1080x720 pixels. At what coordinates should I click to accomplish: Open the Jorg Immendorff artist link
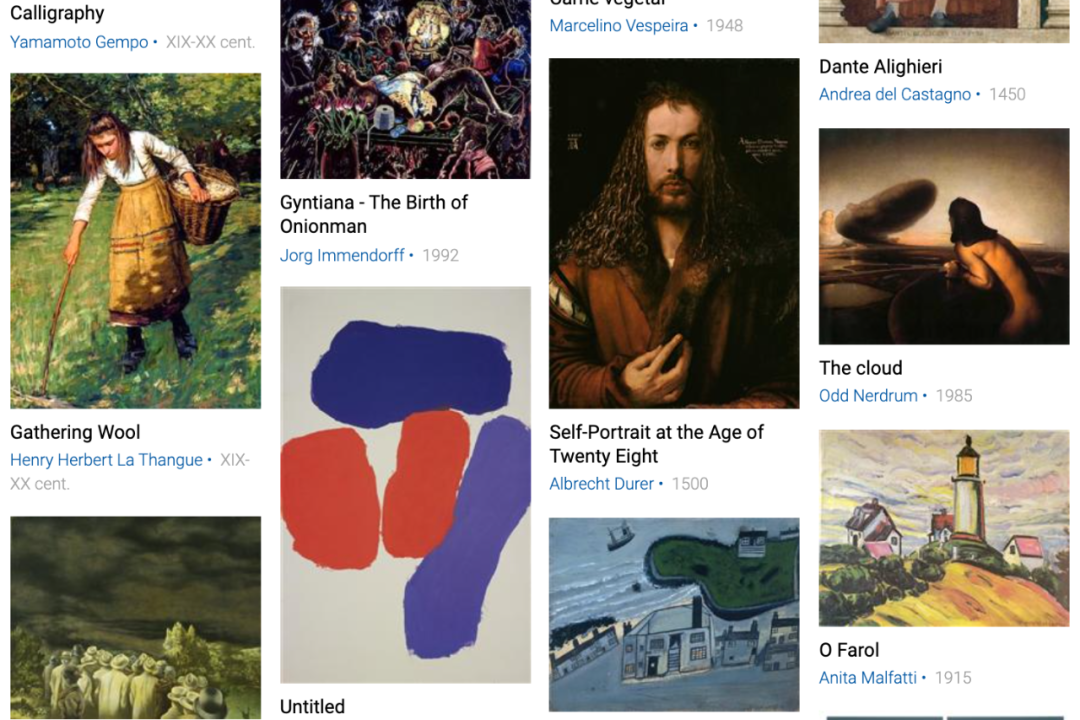pos(342,255)
